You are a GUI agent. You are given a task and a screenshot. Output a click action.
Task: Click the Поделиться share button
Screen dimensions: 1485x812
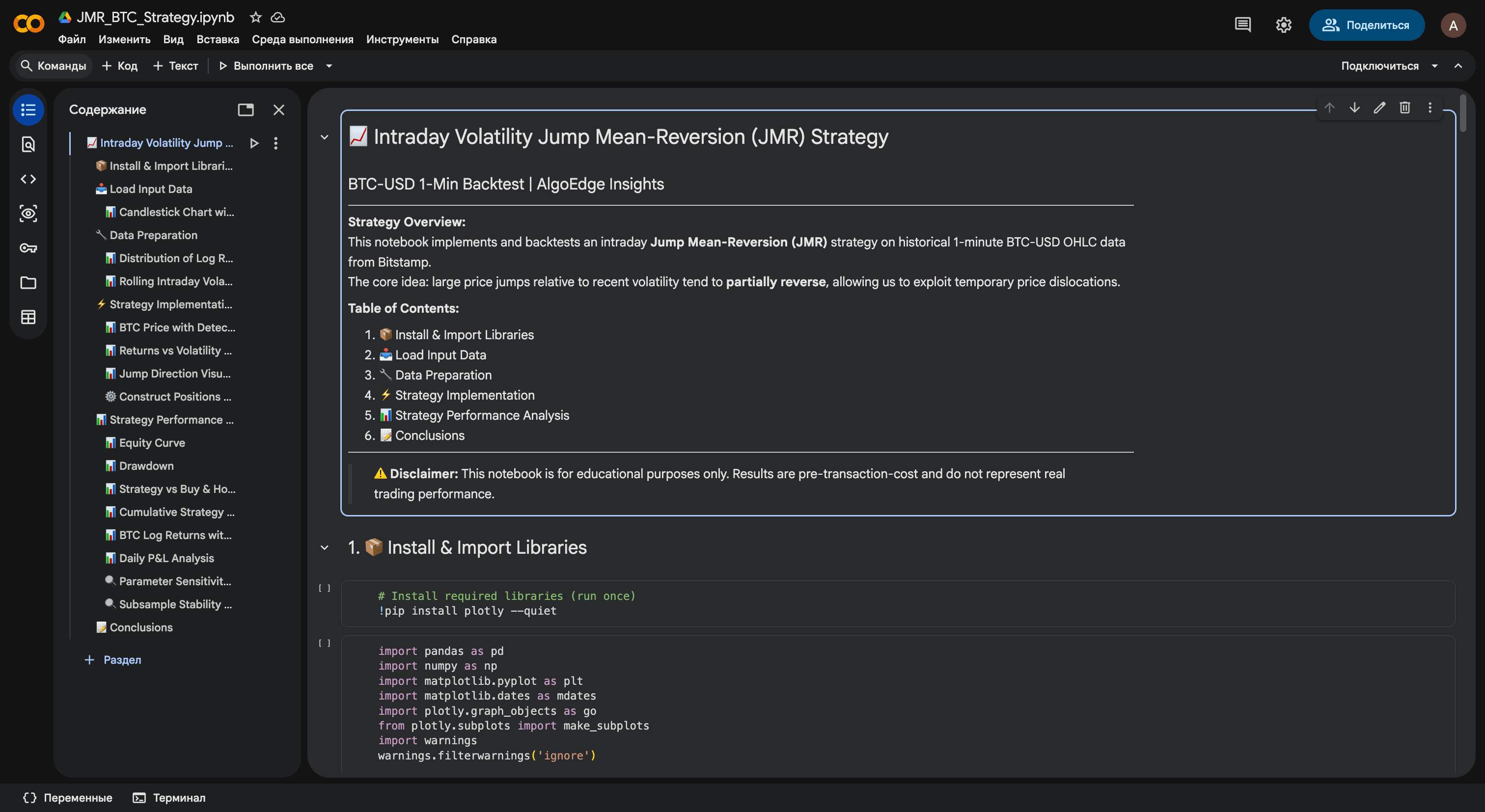(1366, 25)
